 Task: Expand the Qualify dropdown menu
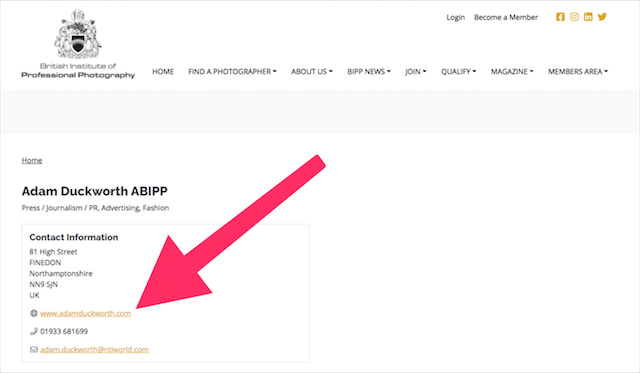[x=458, y=71]
